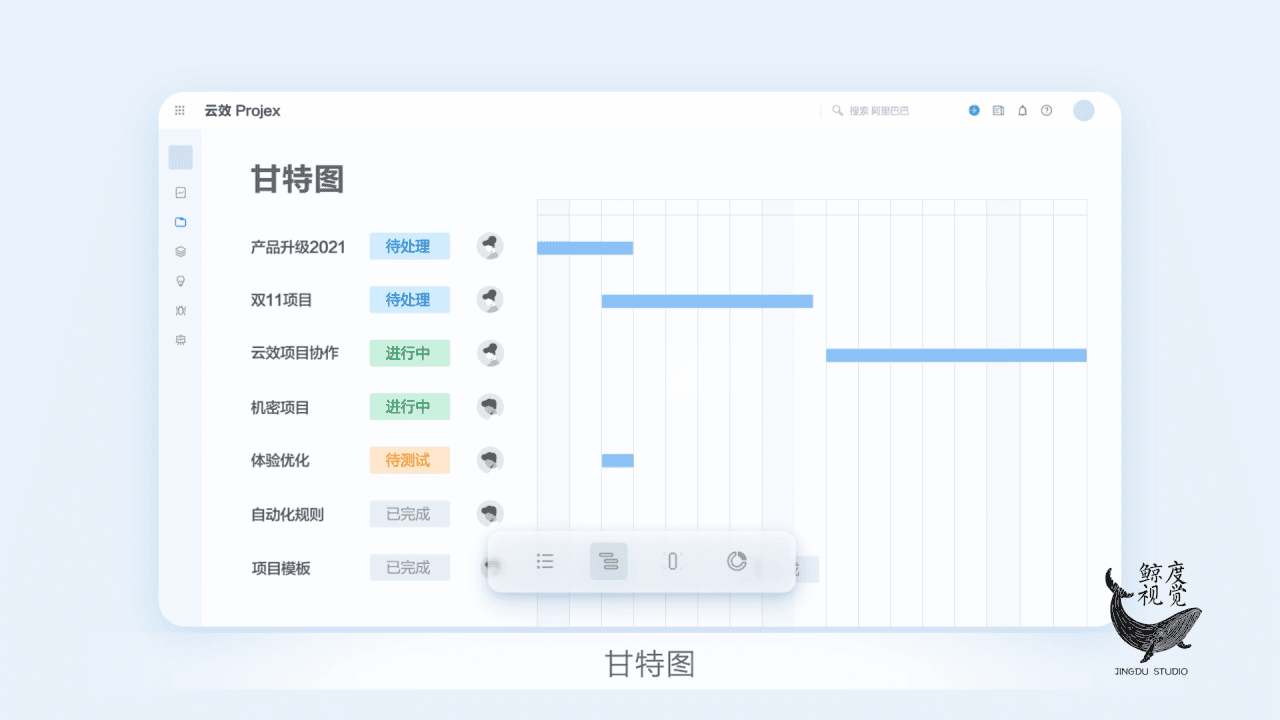Change 进行中 status of 机密项目
This screenshot has height=720, width=1280.
(409, 407)
